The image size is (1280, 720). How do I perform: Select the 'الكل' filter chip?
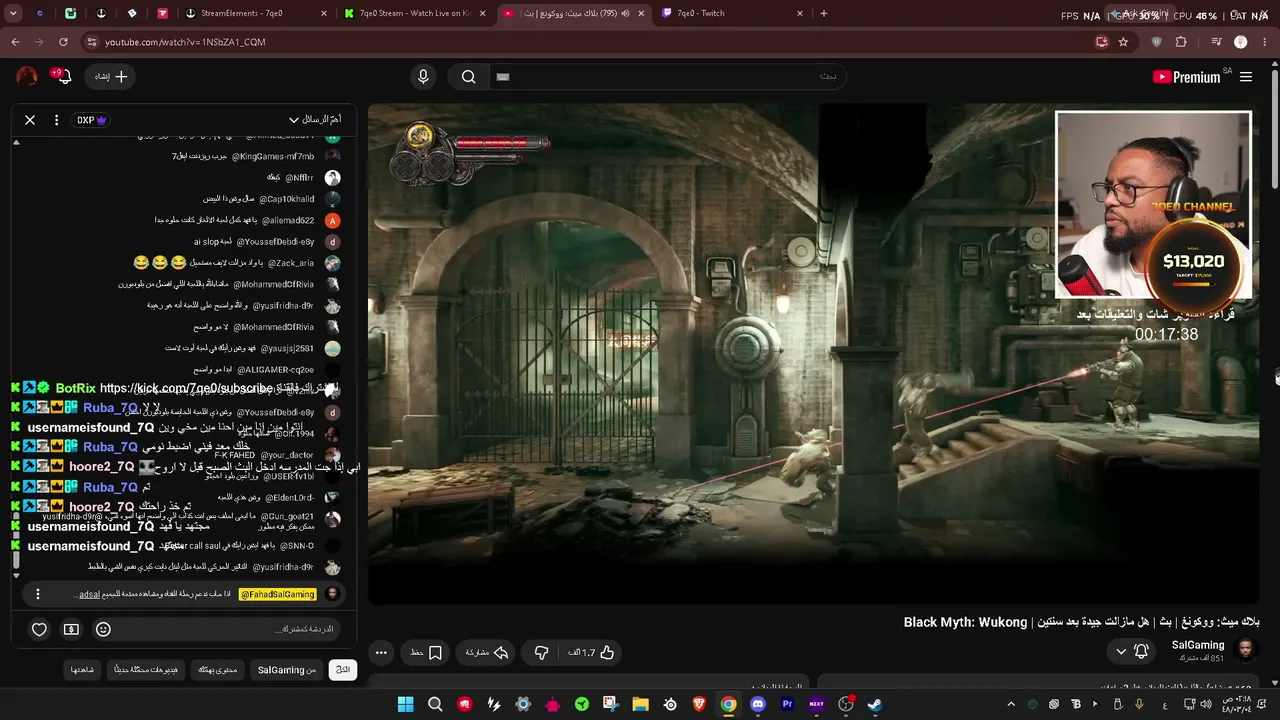343,670
